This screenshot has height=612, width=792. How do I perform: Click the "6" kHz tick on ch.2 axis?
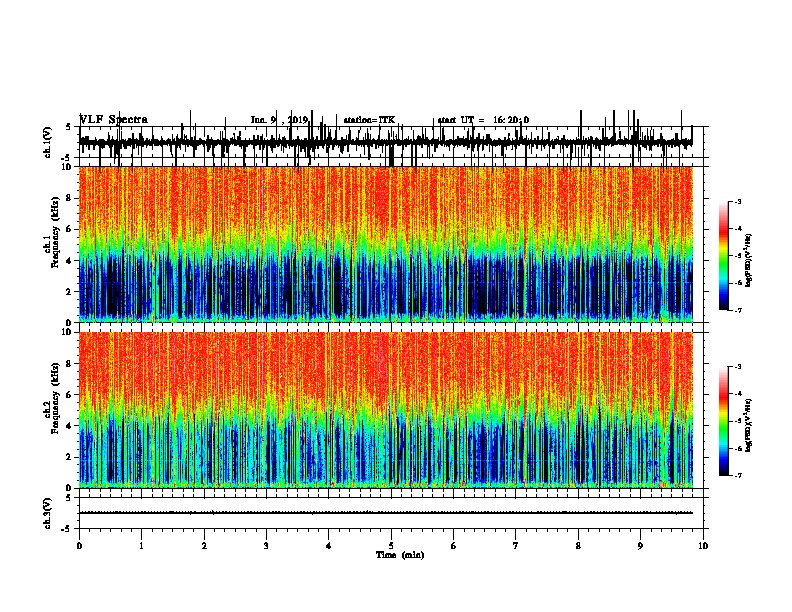click(x=69, y=395)
